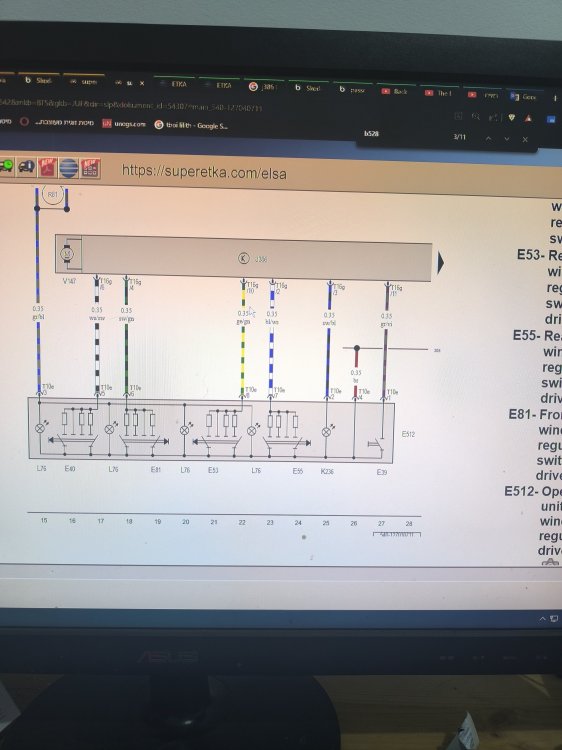
Task: Click the E55 switch label
Action: click(298, 471)
